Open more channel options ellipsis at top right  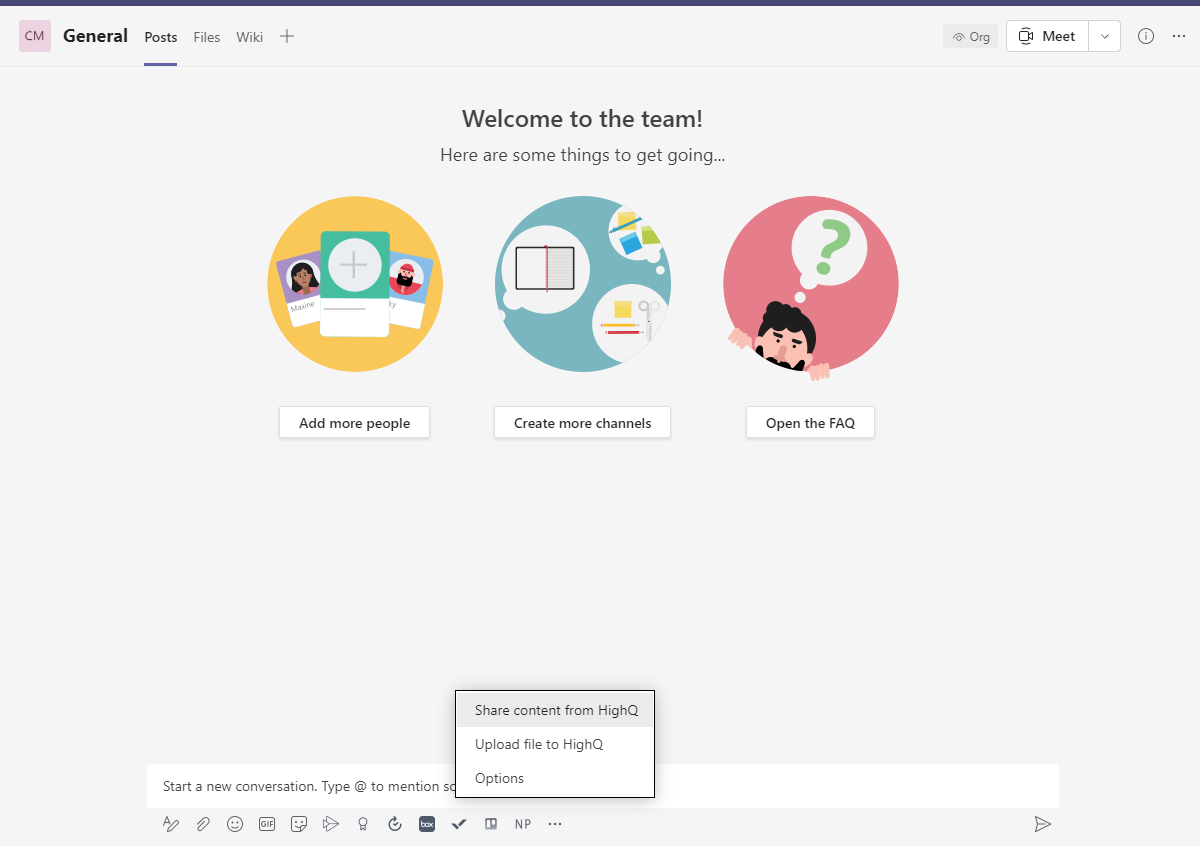click(x=1179, y=36)
